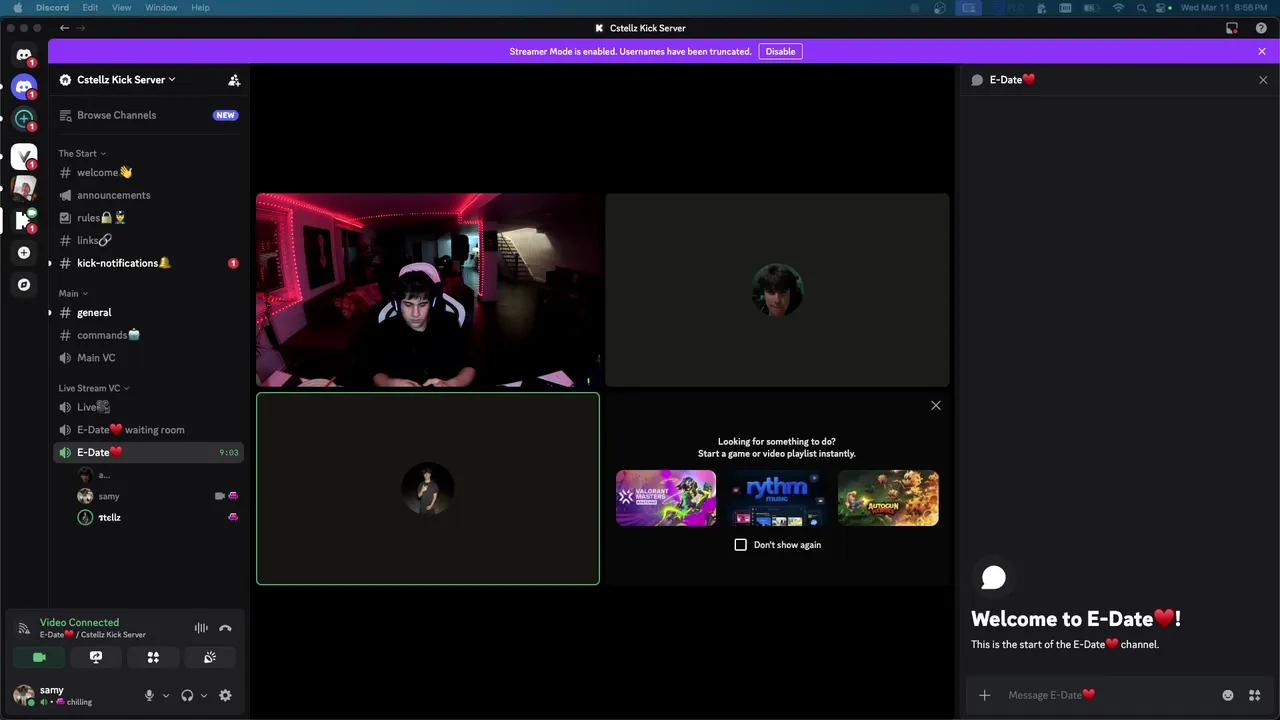Viewport: 1280px width, 720px height.
Task: Open announcements channel
Action: pyautogui.click(x=147, y=195)
